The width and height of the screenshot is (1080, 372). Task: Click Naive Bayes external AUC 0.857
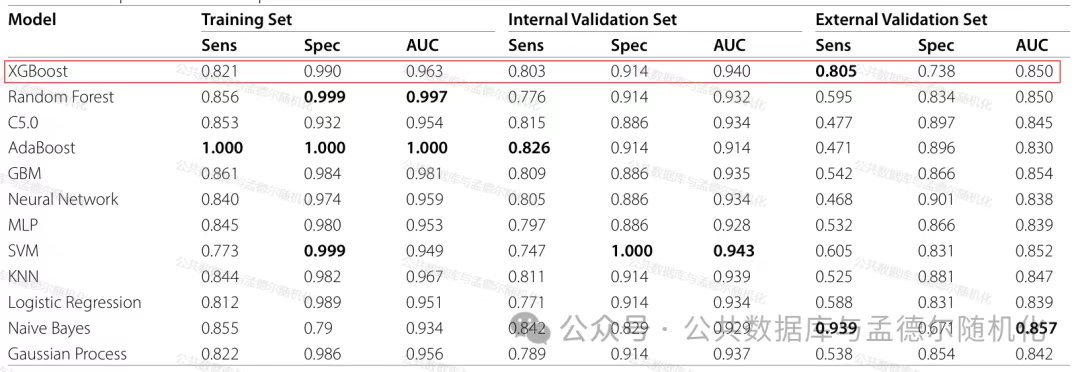coord(1036,329)
